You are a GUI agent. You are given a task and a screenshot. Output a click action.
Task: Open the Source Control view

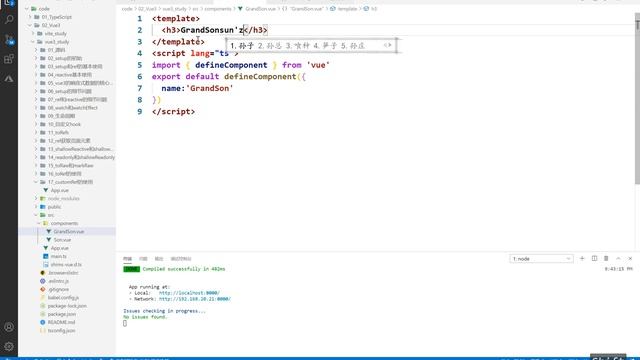pos(9,39)
